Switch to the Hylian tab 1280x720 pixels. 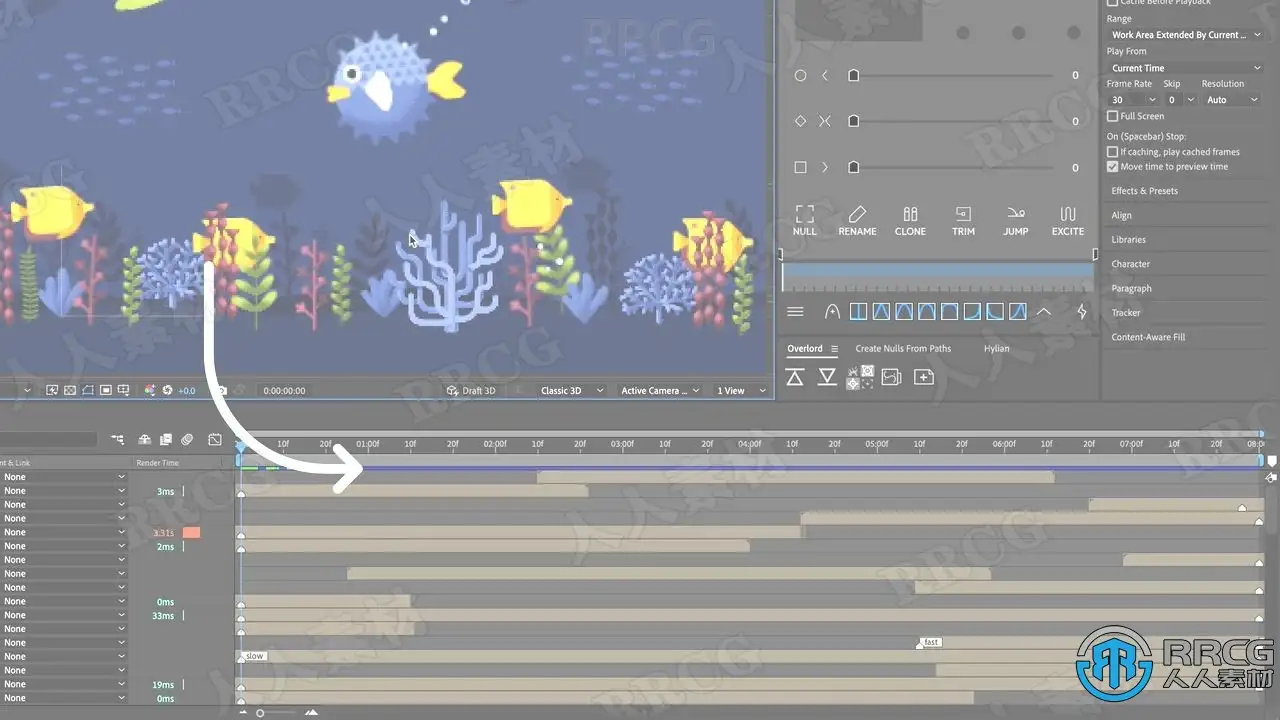point(996,348)
